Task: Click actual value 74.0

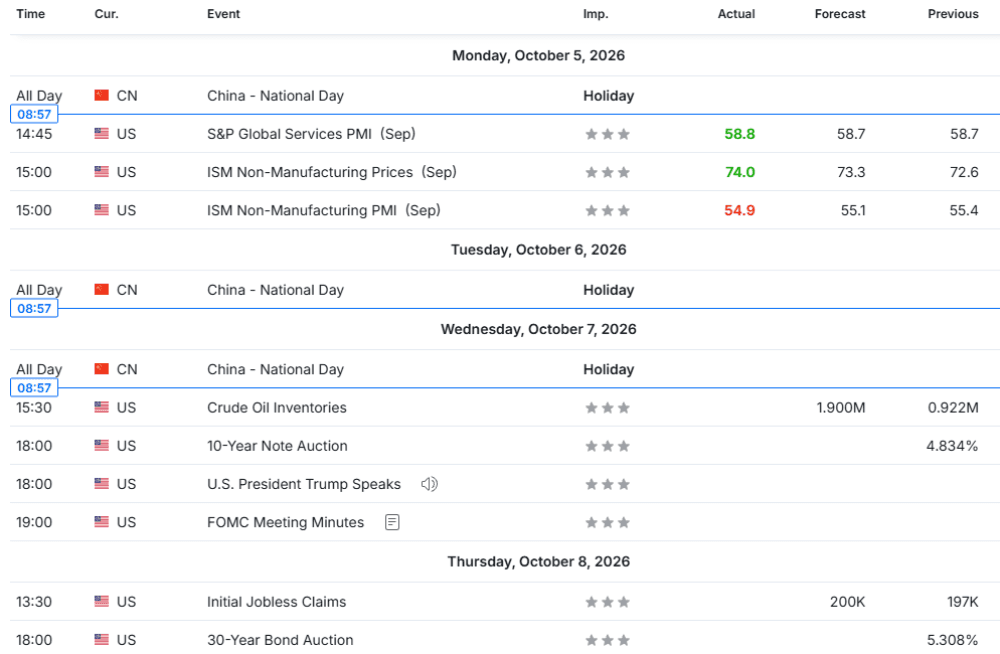Action: coord(740,172)
